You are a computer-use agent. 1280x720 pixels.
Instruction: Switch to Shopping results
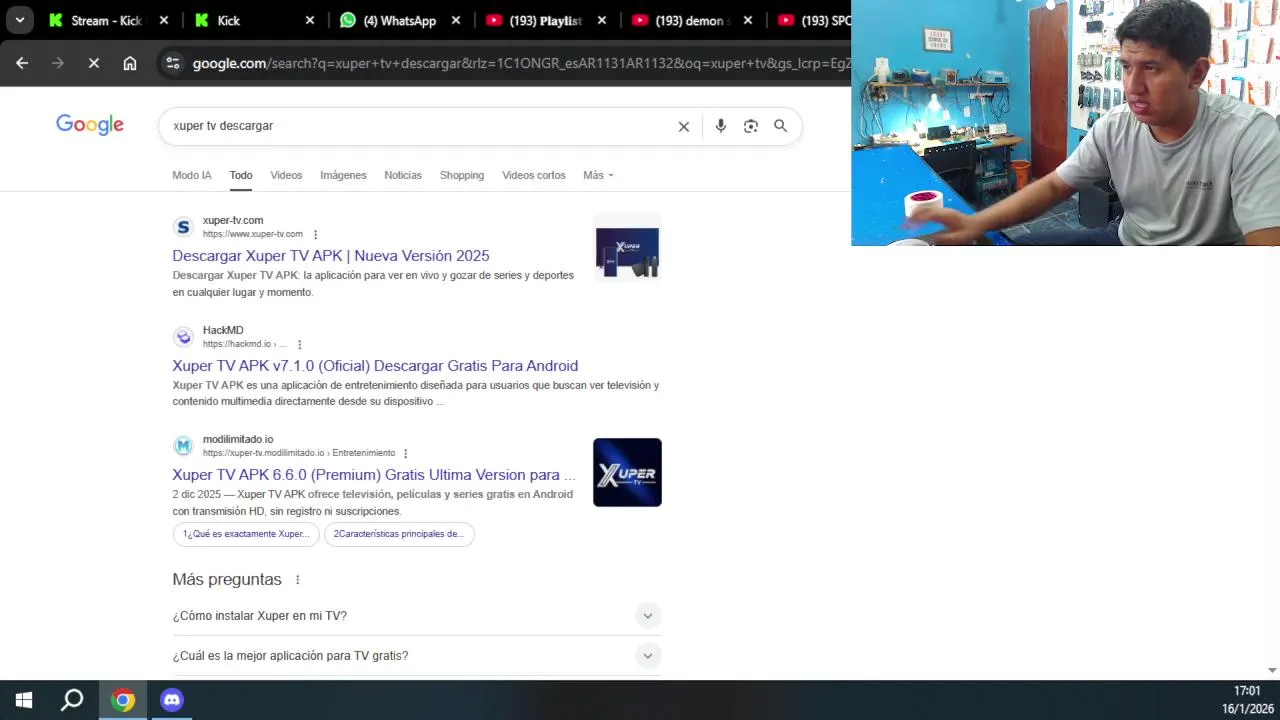pyautogui.click(x=462, y=175)
